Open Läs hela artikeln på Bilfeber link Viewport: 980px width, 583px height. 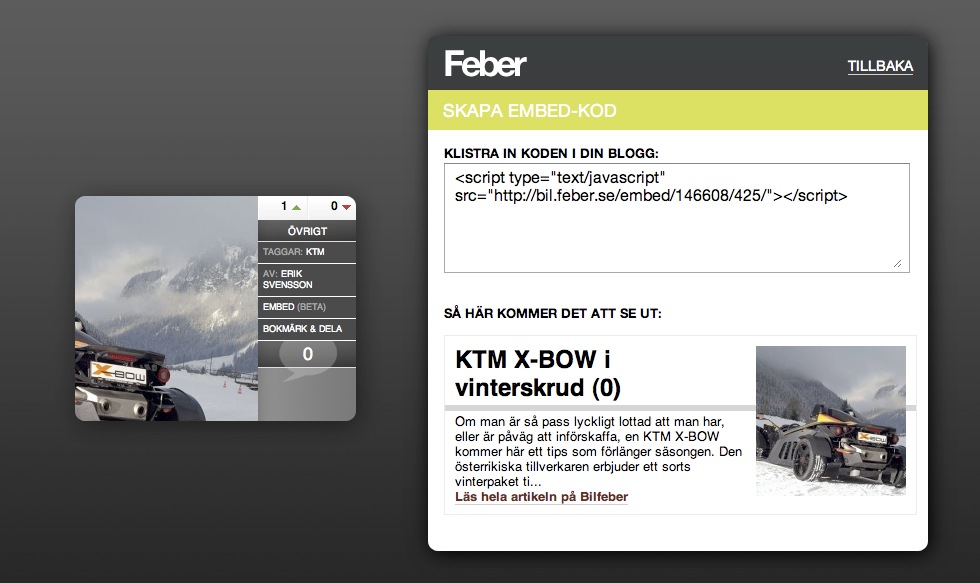(541, 497)
